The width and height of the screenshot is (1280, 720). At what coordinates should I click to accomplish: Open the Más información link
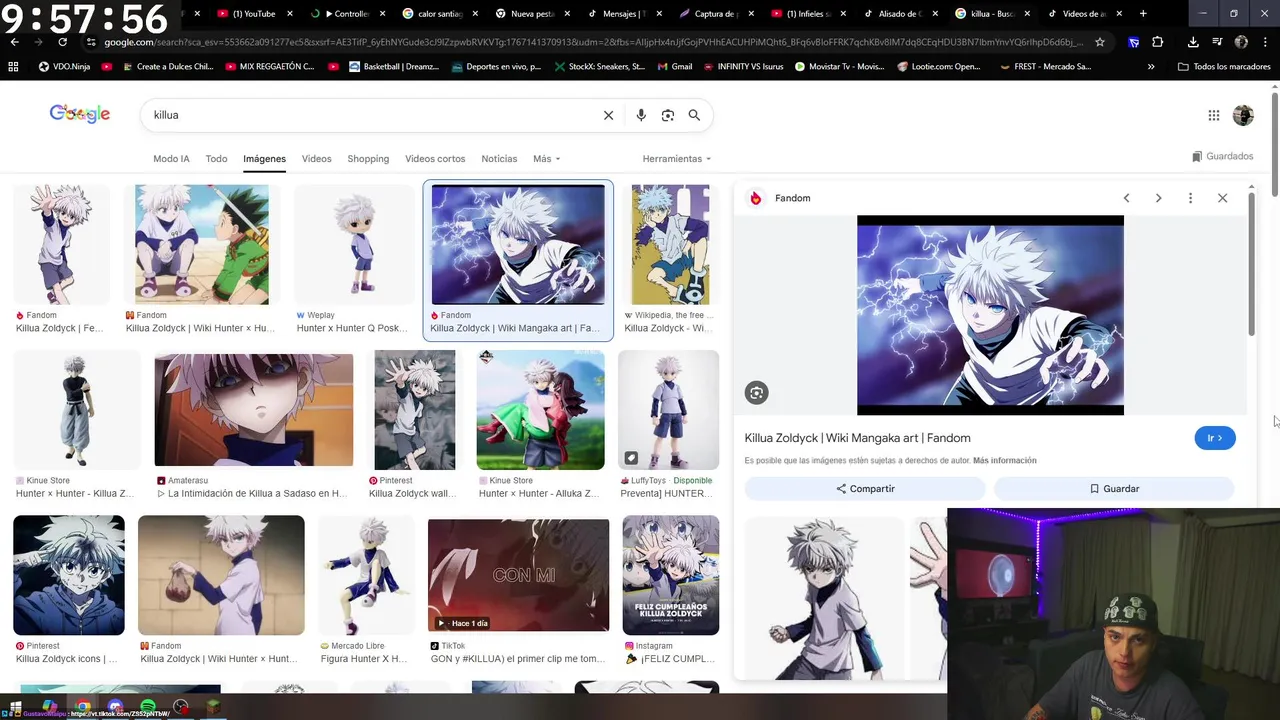1004,461
